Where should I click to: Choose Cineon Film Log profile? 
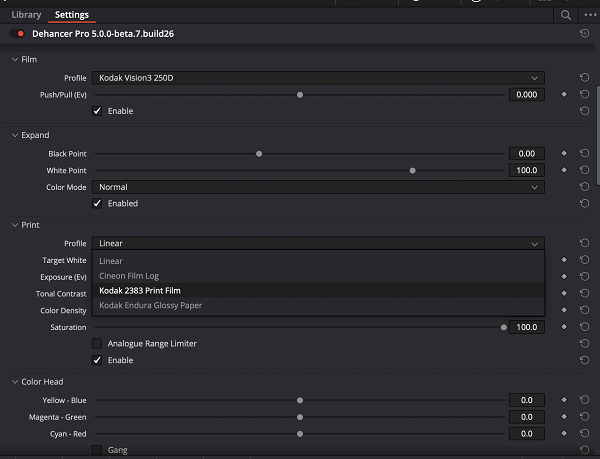[x=318, y=276]
